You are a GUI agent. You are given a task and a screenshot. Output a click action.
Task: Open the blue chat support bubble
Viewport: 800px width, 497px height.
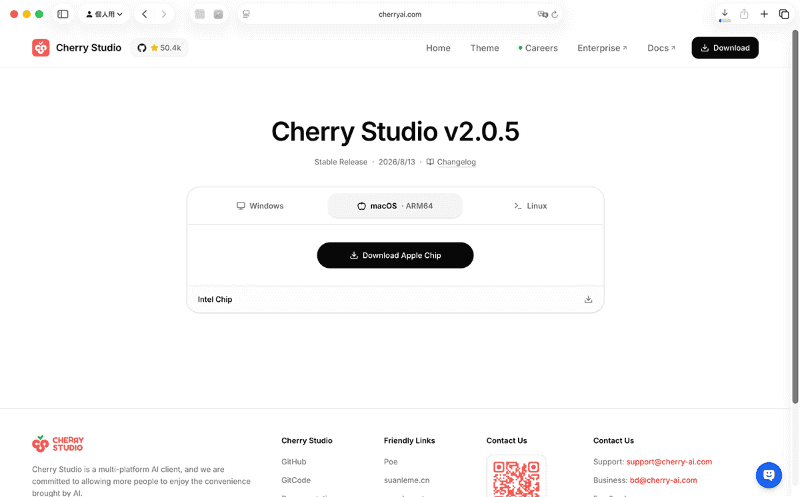click(769, 475)
